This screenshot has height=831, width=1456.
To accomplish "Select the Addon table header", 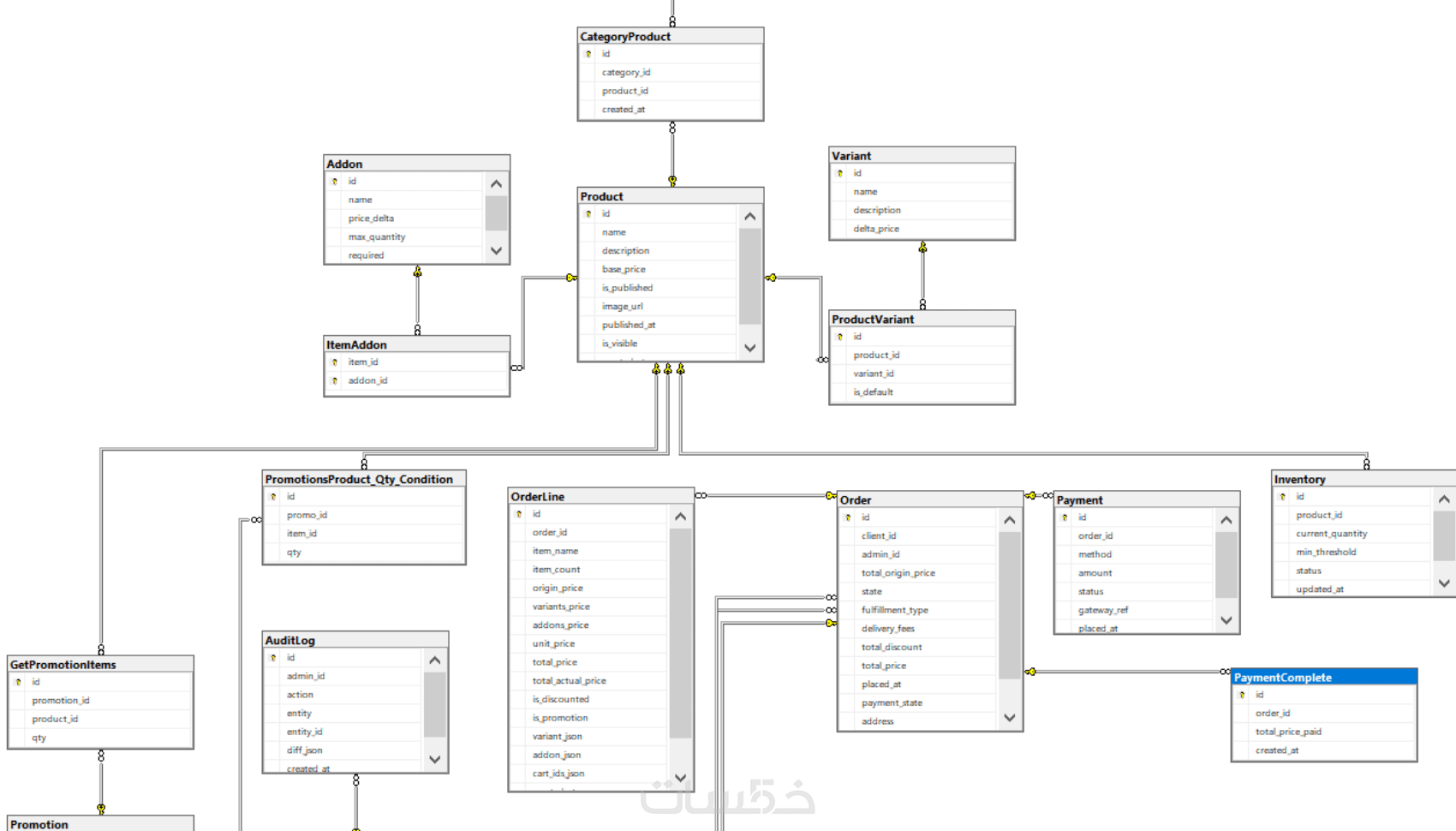I will pyautogui.click(x=417, y=164).
